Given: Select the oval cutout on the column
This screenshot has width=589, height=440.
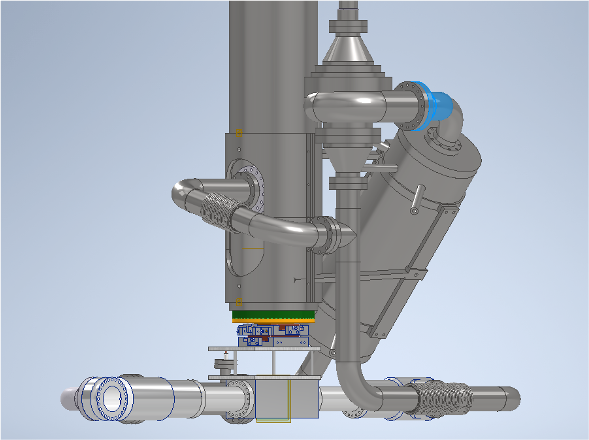Looking at the screenshot, I should click(x=244, y=256).
